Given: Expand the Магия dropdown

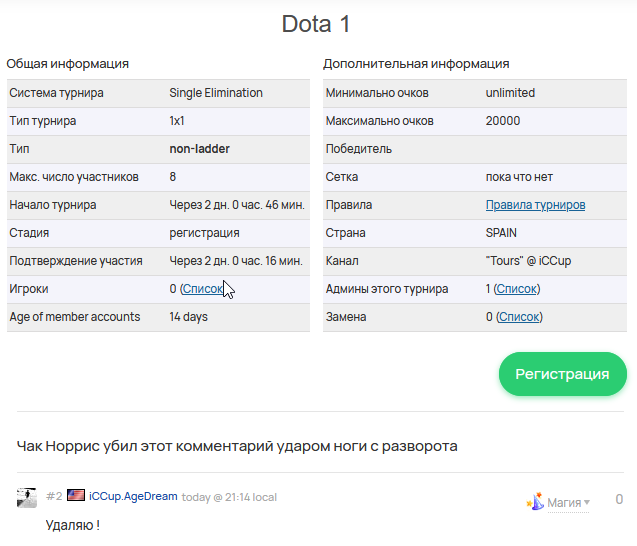Looking at the screenshot, I should click(x=568, y=502).
